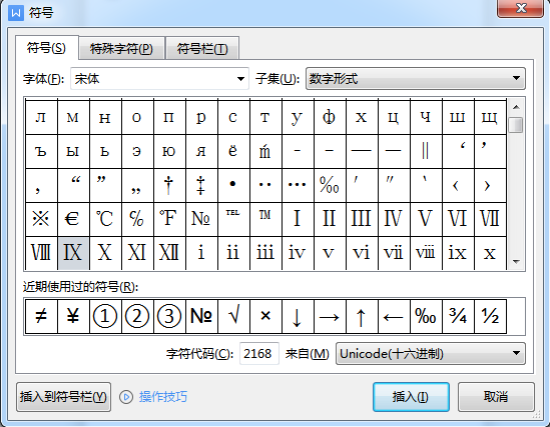Choose recent one-half ½ symbol

pos(490,316)
